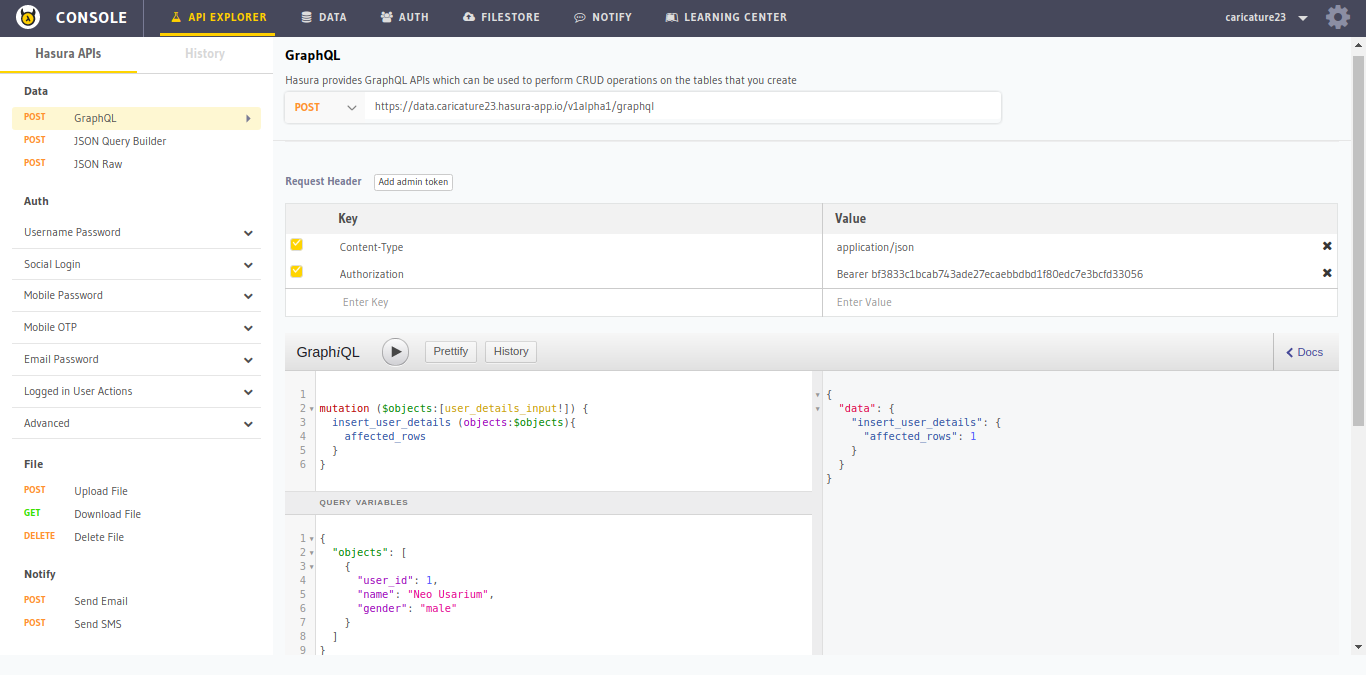
Task: Uncheck the Content-Type header checkbox
Action: point(296,245)
